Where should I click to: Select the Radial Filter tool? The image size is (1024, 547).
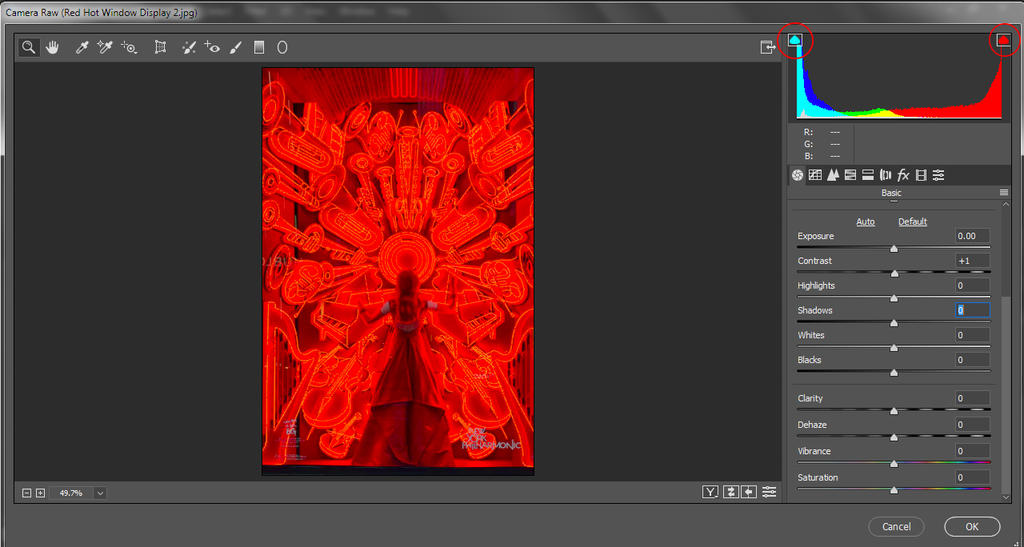[x=282, y=47]
